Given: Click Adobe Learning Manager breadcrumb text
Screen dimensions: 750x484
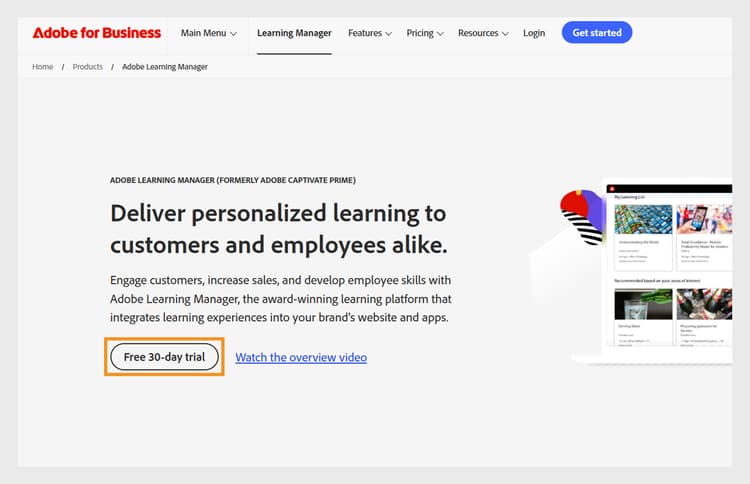Looking at the screenshot, I should tap(165, 67).
